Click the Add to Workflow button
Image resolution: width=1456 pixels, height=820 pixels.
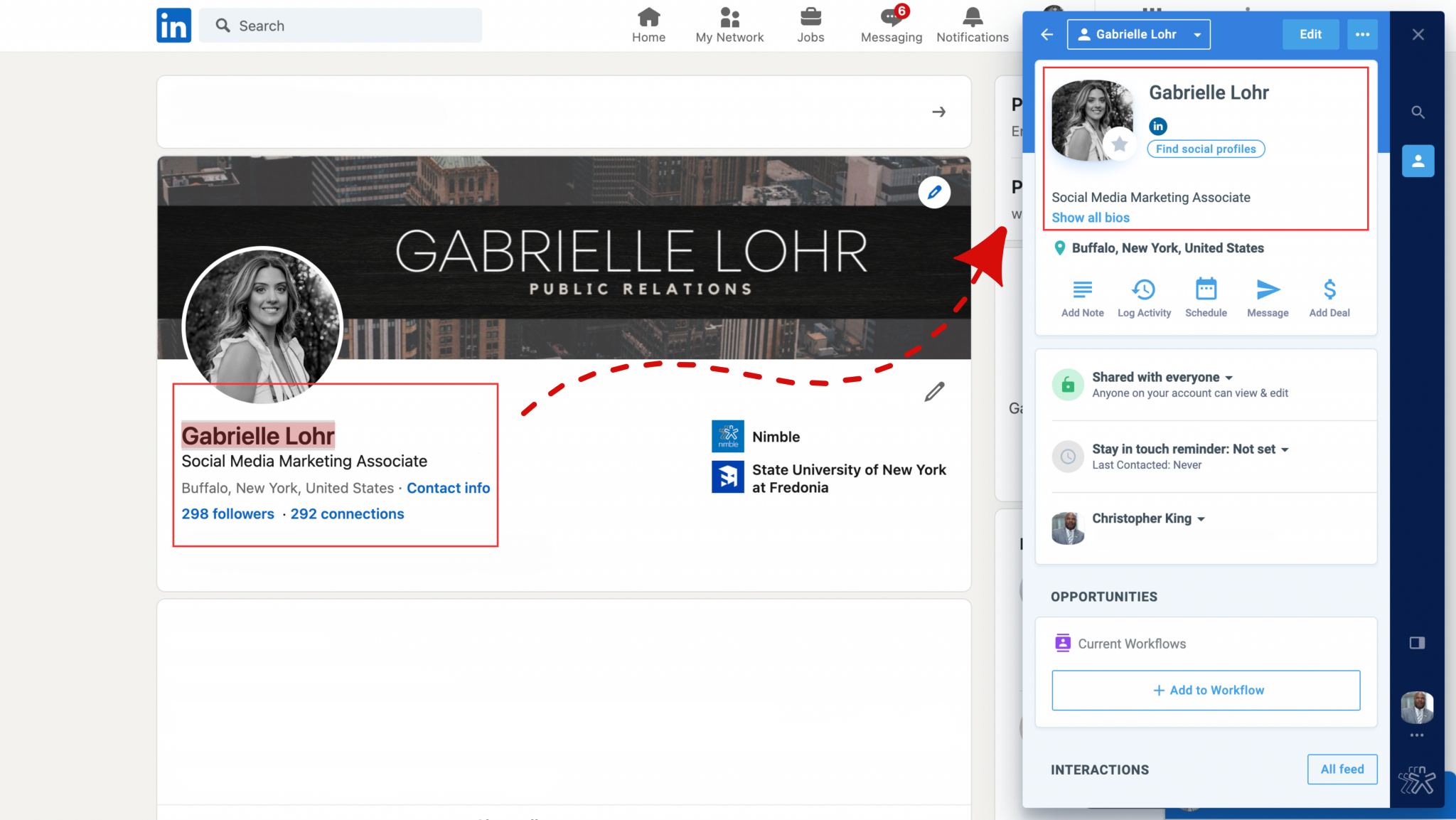1206,690
